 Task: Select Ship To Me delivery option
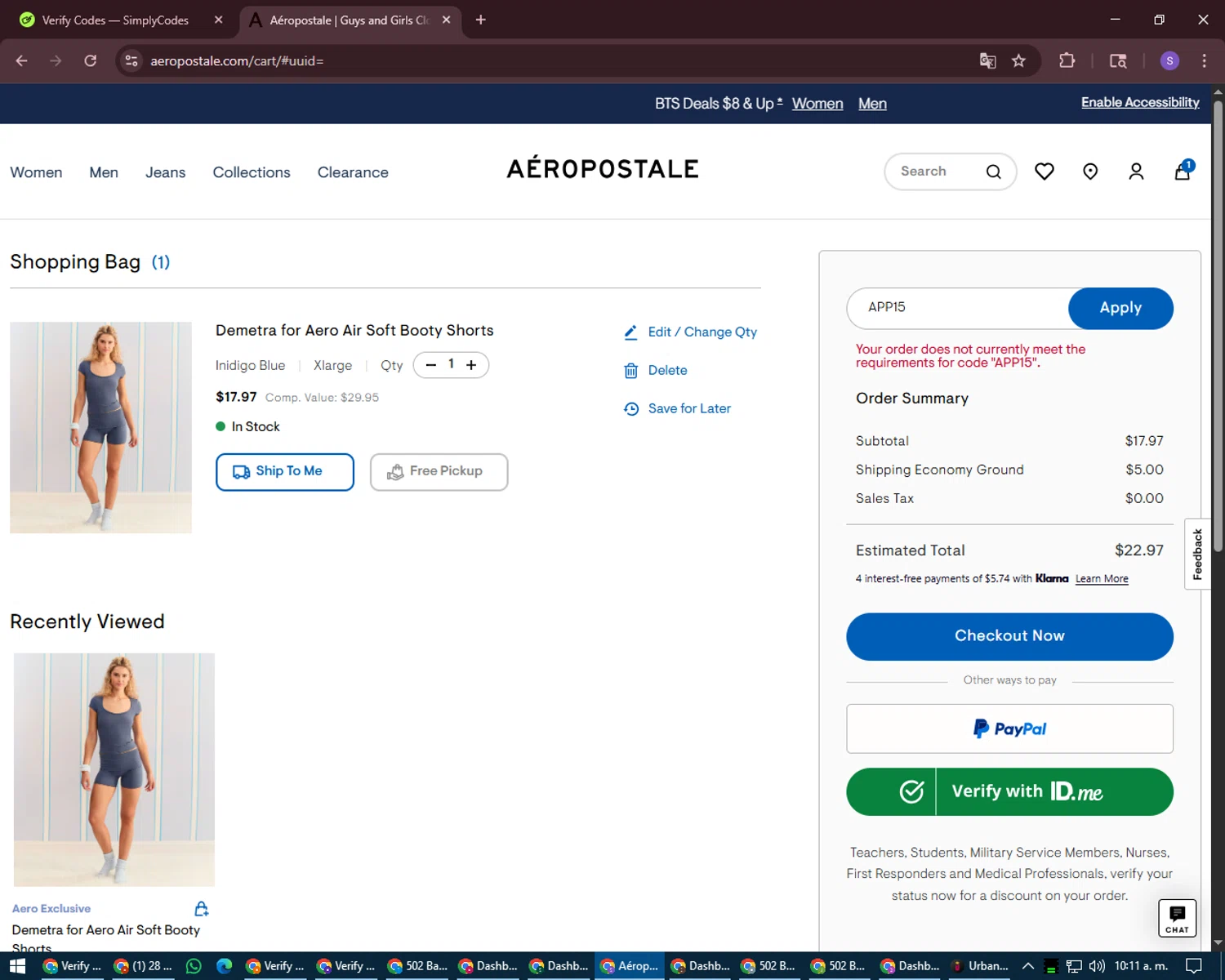tap(285, 472)
